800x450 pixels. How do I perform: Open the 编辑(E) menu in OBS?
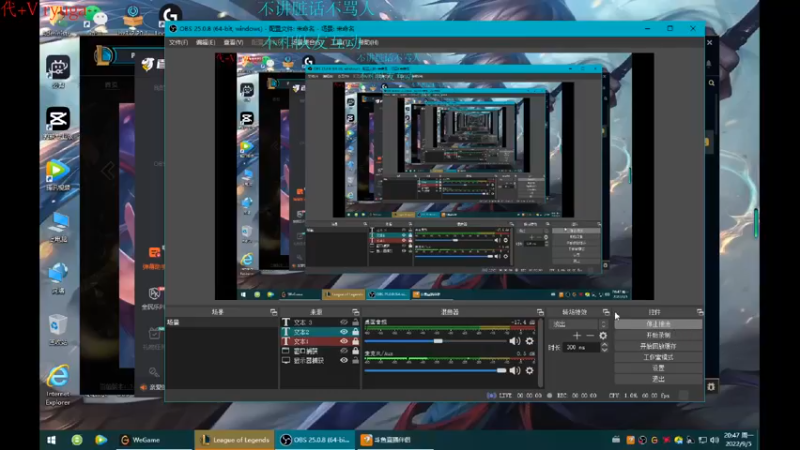click(205, 42)
